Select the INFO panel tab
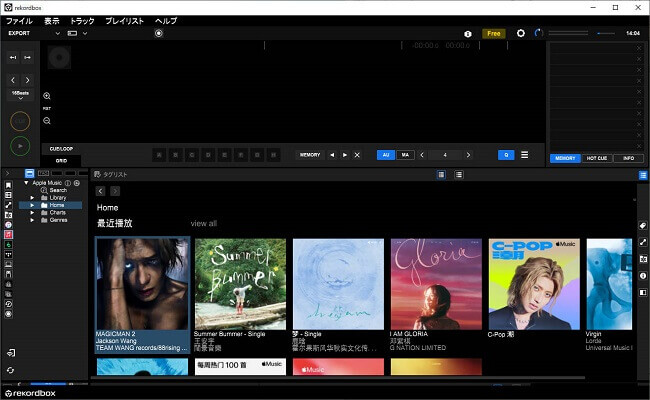 click(x=628, y=158)
